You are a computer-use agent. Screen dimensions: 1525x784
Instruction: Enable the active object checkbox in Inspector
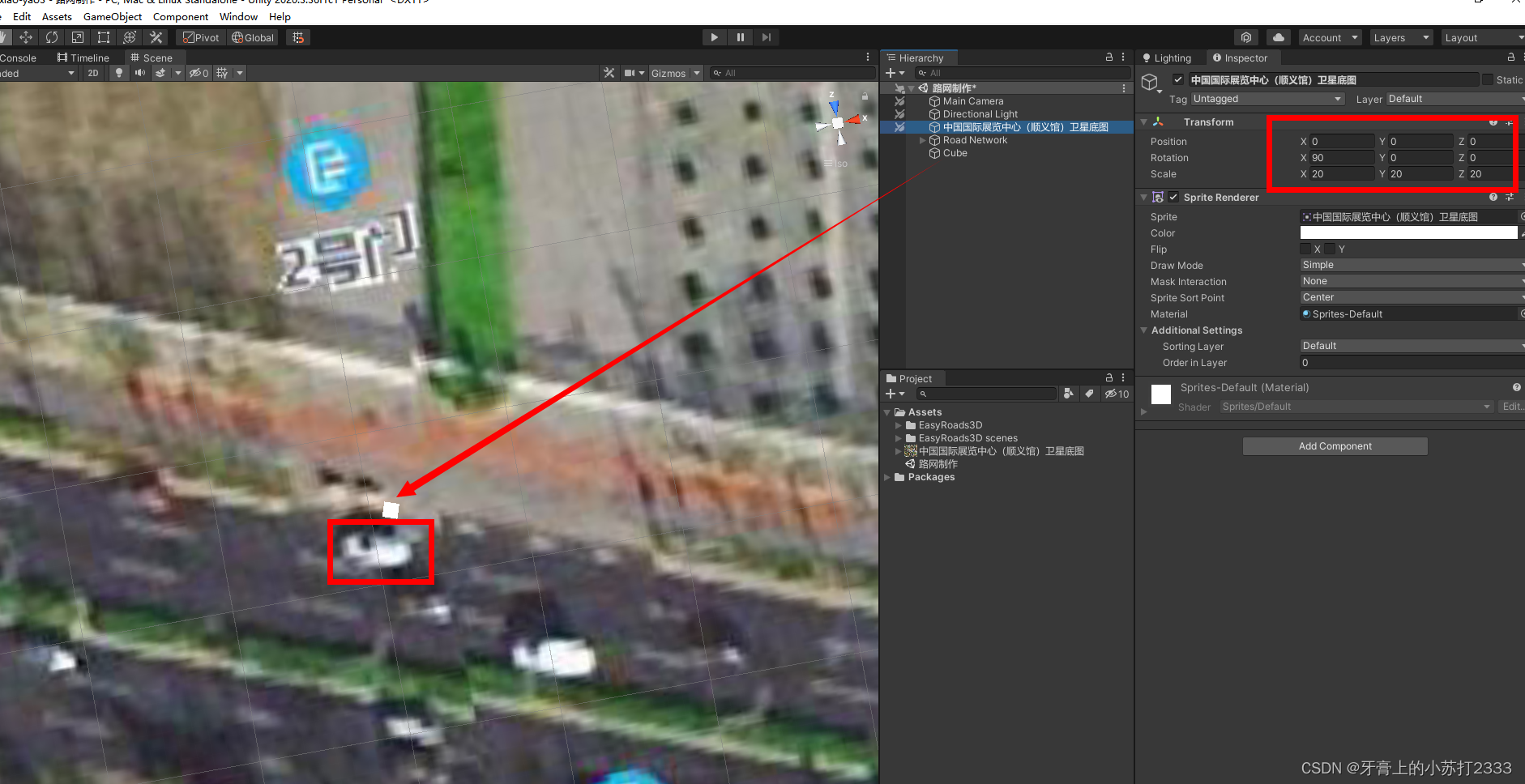point(1178,79)
